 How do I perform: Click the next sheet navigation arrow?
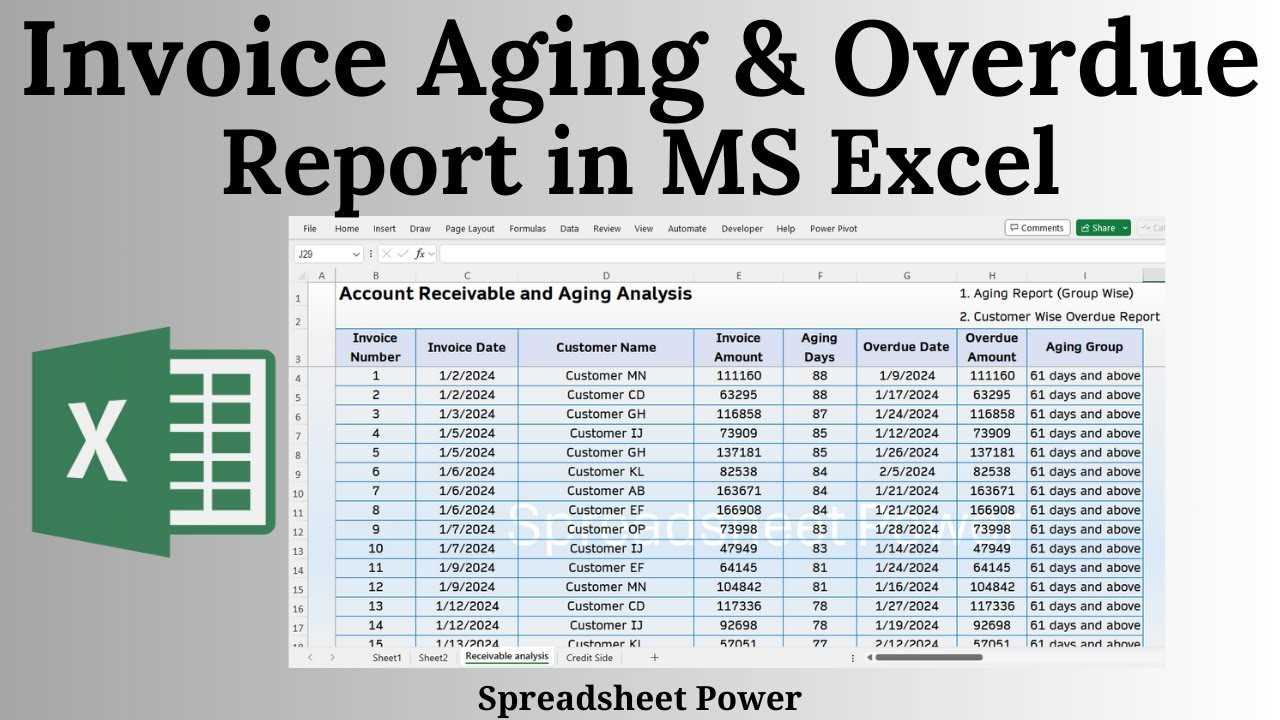tap(333, 658)
